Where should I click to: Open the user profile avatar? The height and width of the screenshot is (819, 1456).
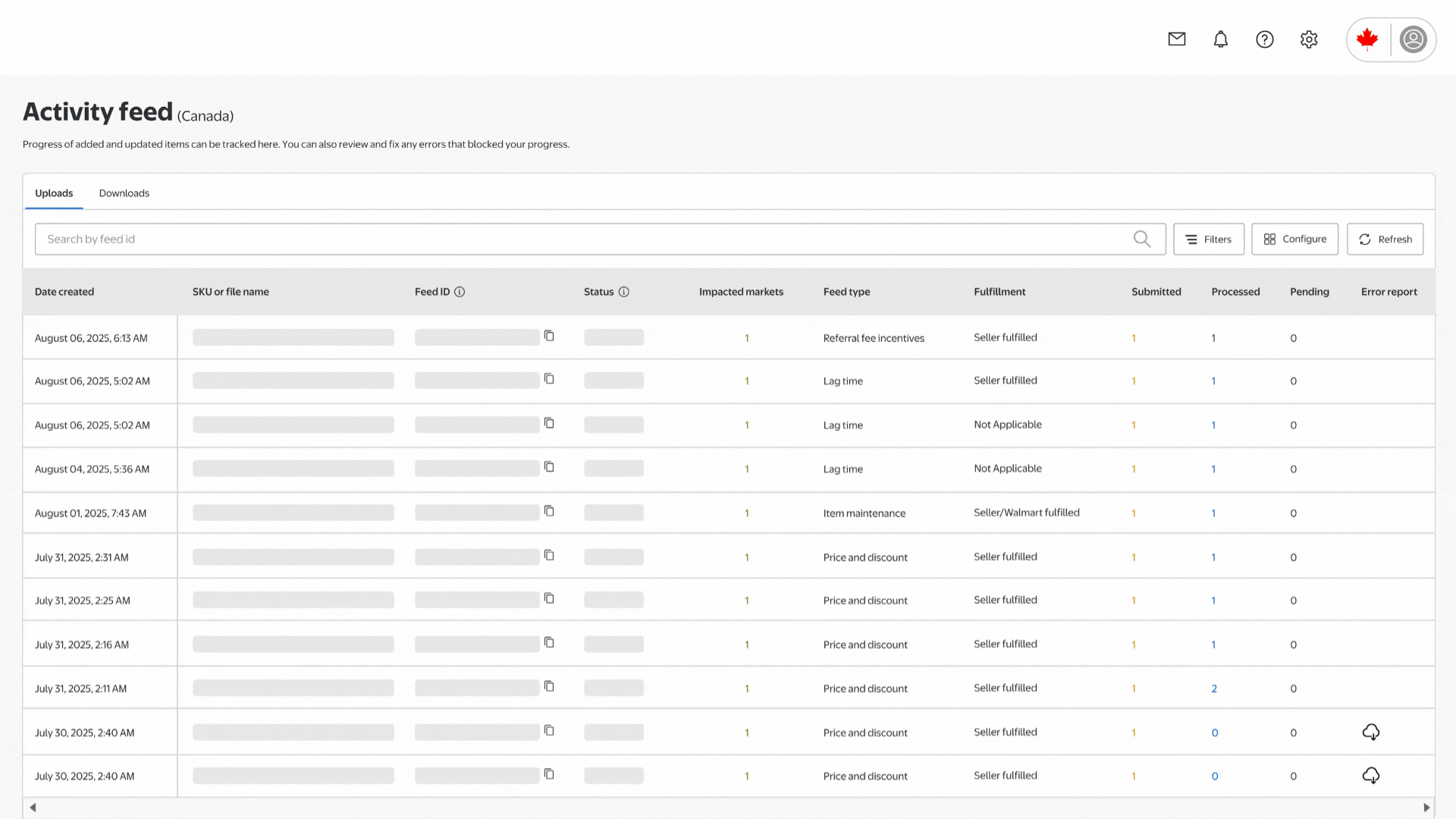tap(1414, 39)
